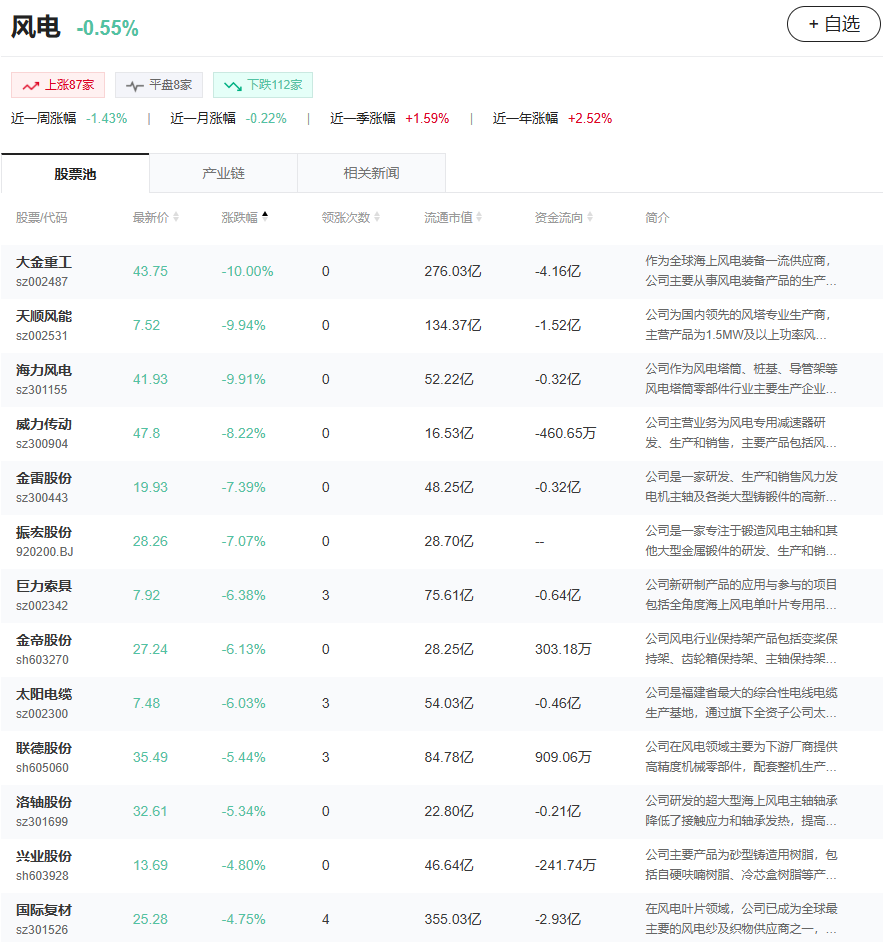Click 近一月涨幅 value -0.22%
This screenshot has height=942, width=883.
266,118
